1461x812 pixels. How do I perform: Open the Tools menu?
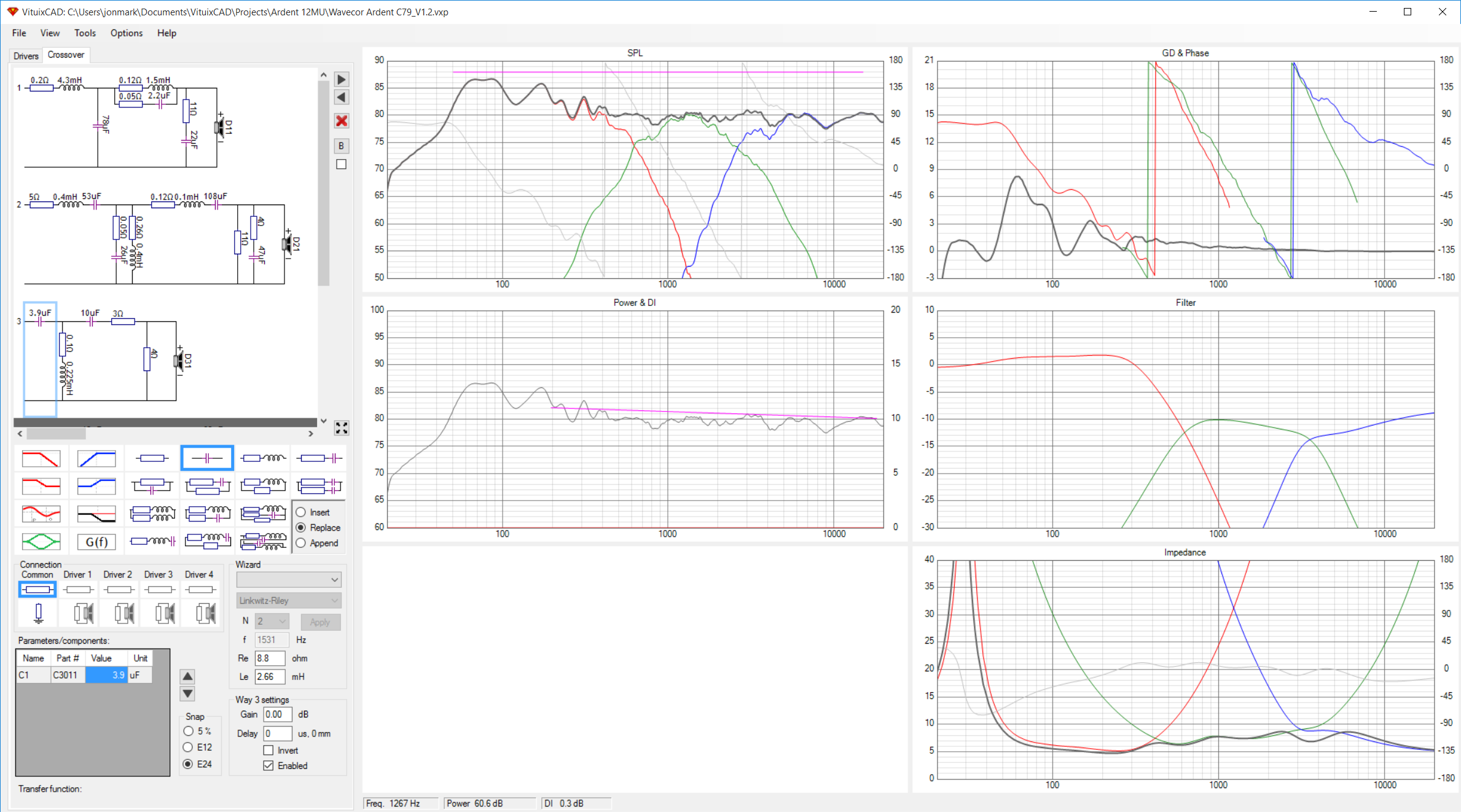click(85, 33)
